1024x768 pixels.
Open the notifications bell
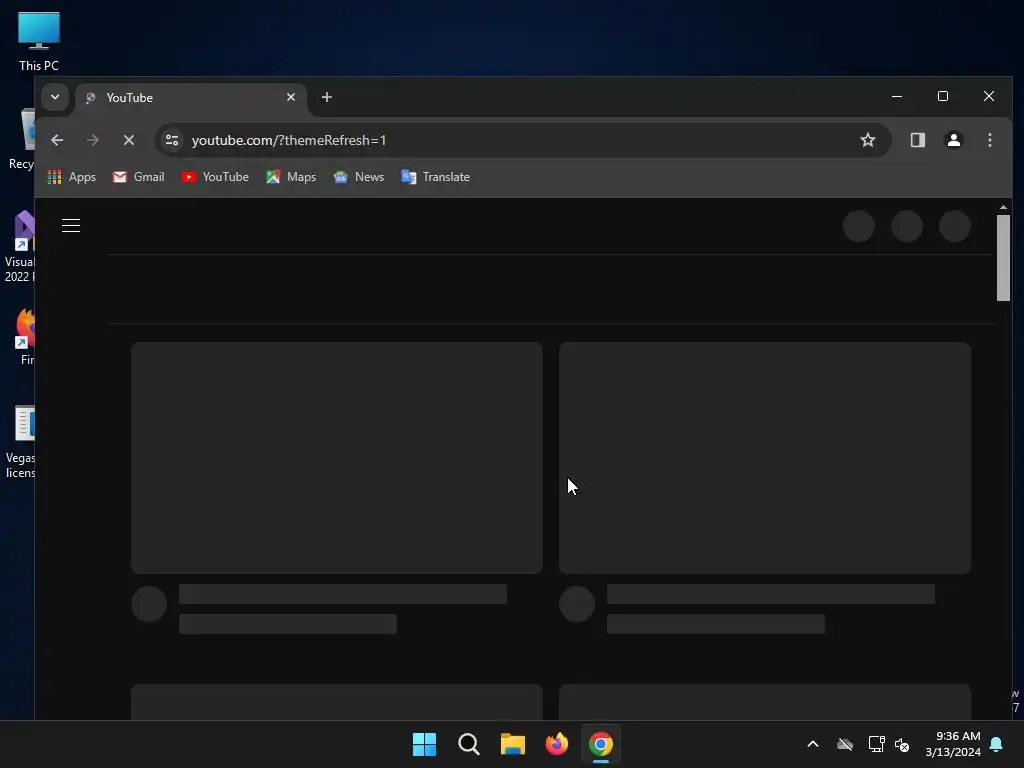click(x=997, y=744)
